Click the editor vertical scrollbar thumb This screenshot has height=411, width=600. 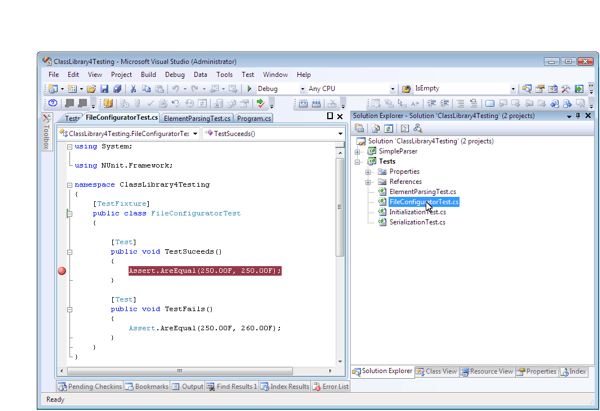coord(339,207)
